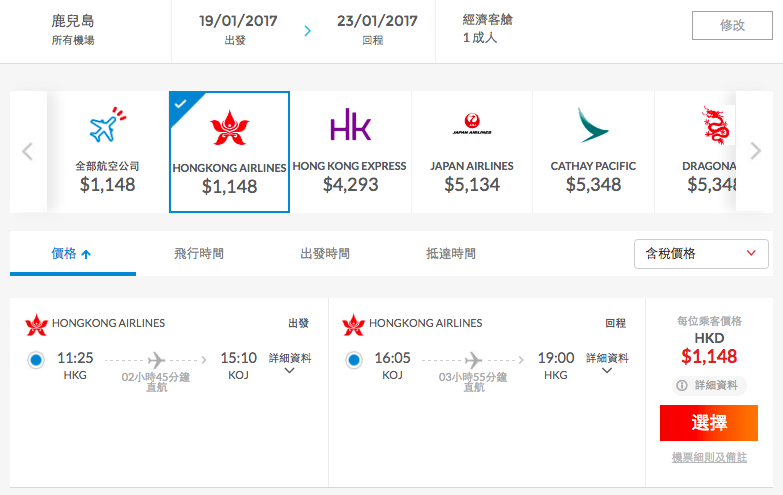Viewport: 783px width, 495px height.
Task: Click the info icon under $1,148 price
Action: tap(682, 386)
